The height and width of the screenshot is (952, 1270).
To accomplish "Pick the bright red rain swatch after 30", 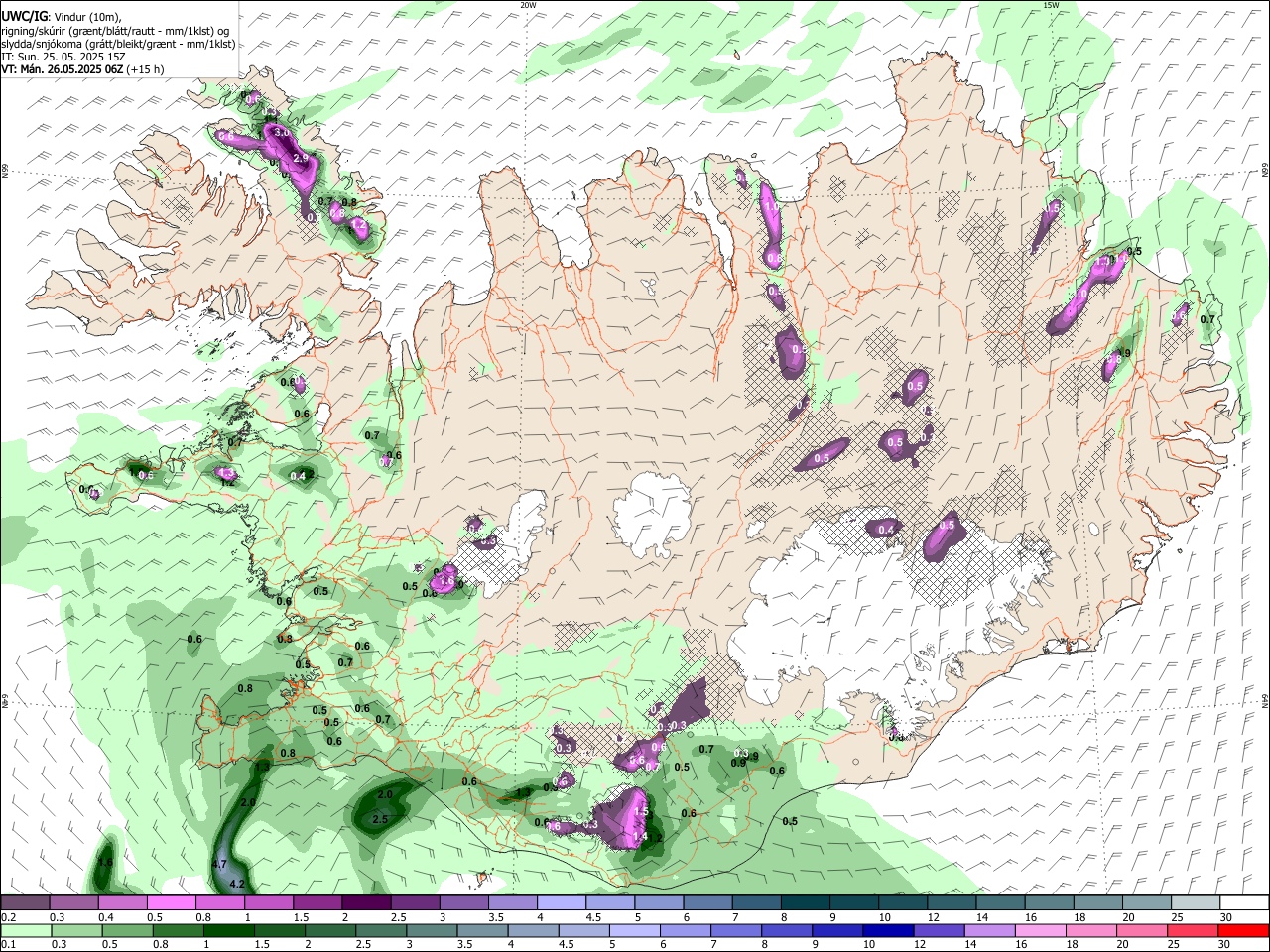I will [x=1244, y=930].
